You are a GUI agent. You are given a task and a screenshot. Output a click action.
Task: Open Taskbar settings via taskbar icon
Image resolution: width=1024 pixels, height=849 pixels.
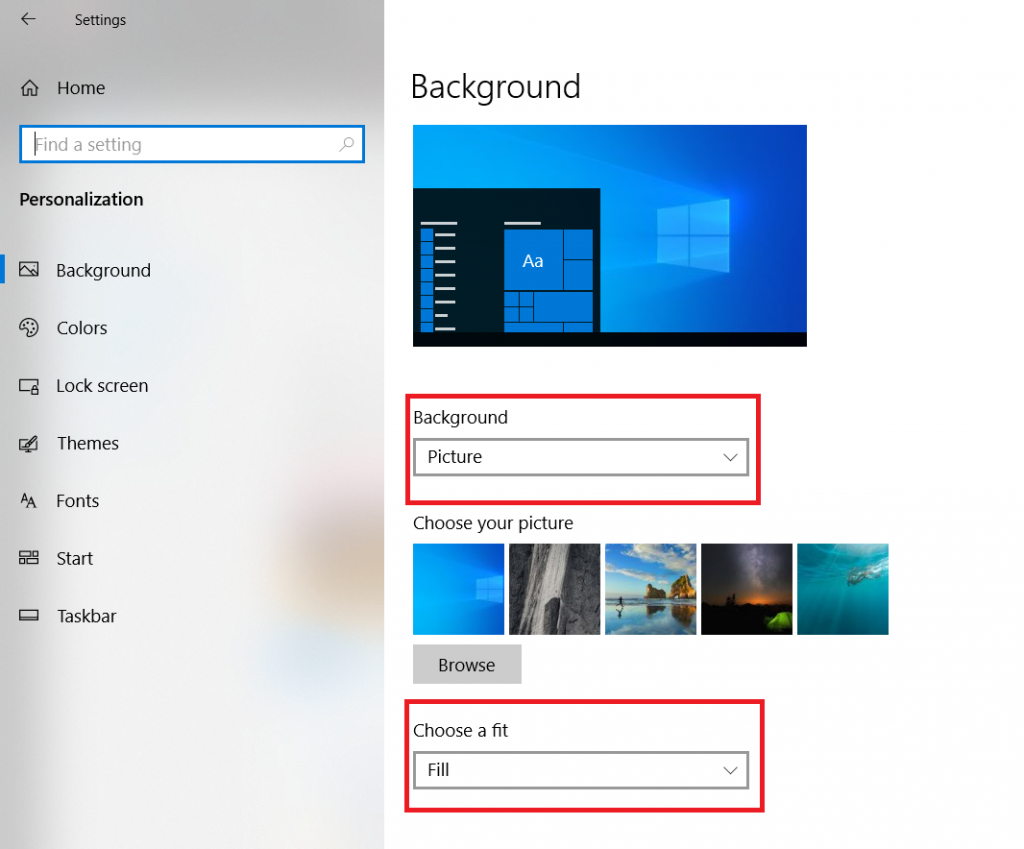click(31, 616)
